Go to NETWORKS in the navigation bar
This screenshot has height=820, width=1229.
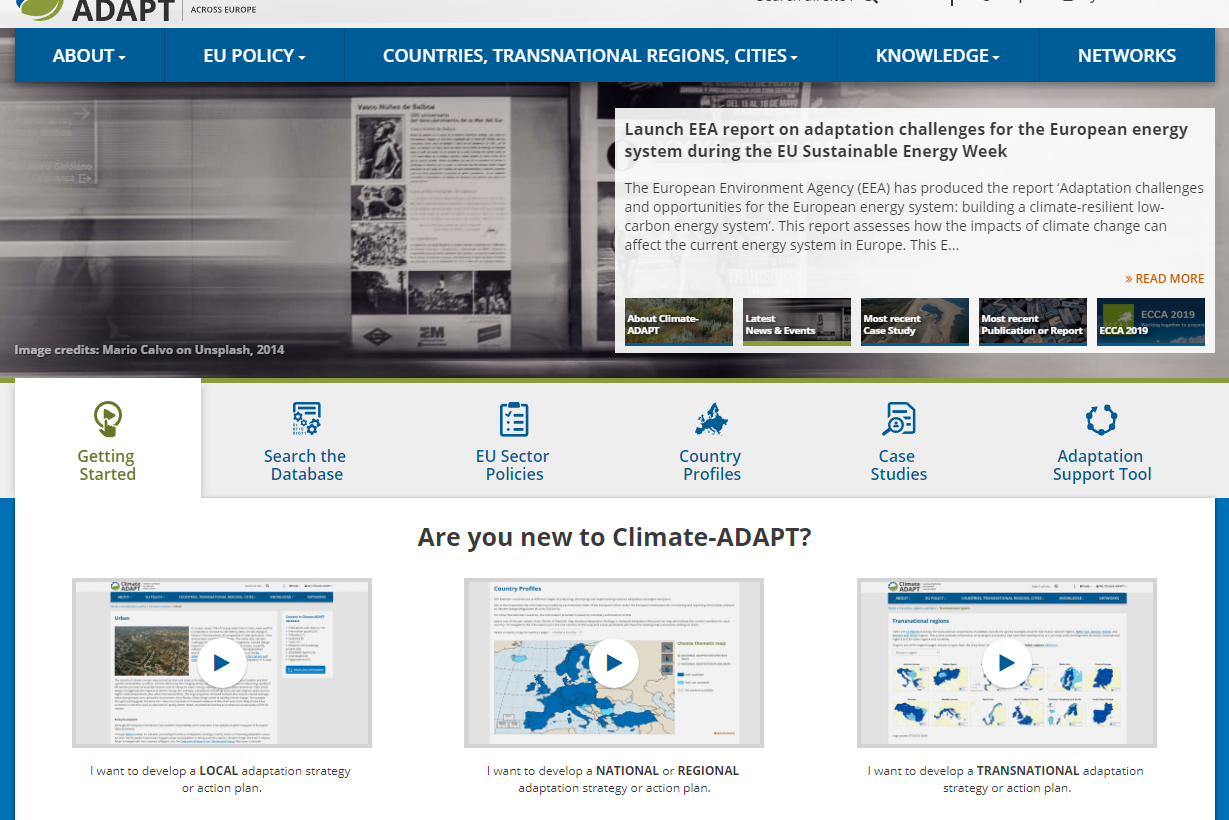coord(1127,56)
